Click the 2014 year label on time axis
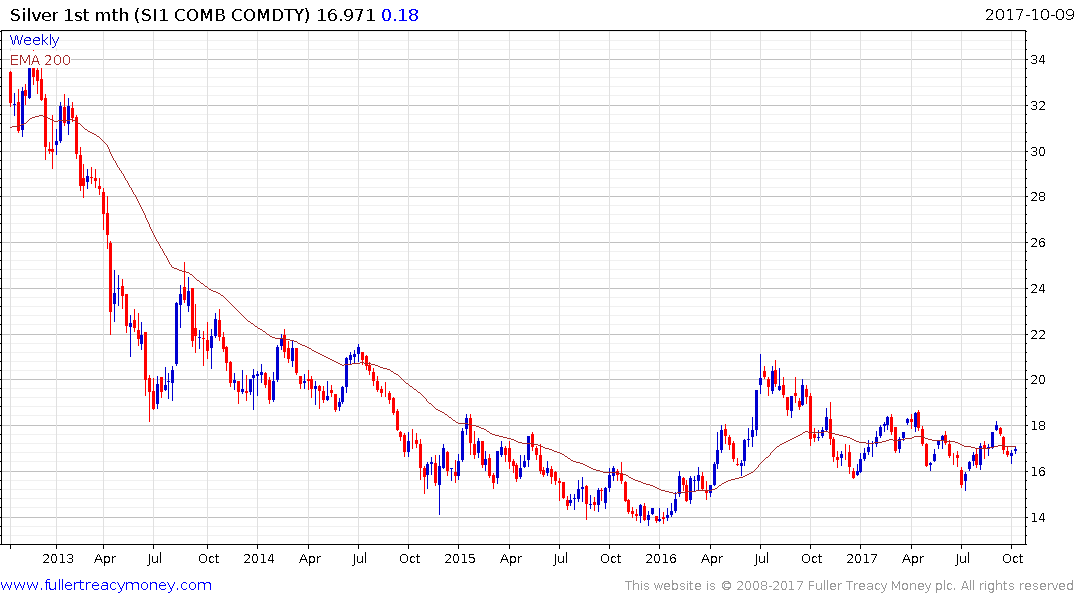 coord(258,558)
